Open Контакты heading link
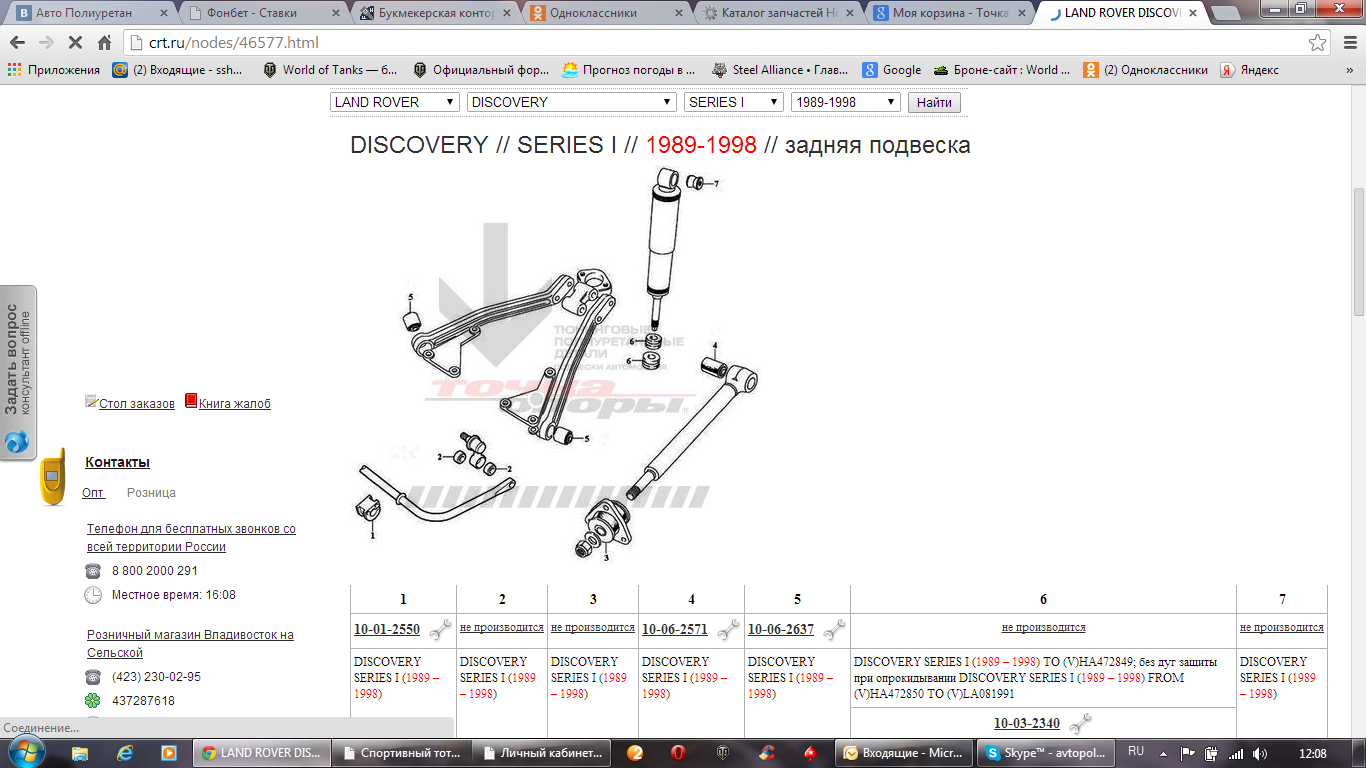 click(117, 462)
